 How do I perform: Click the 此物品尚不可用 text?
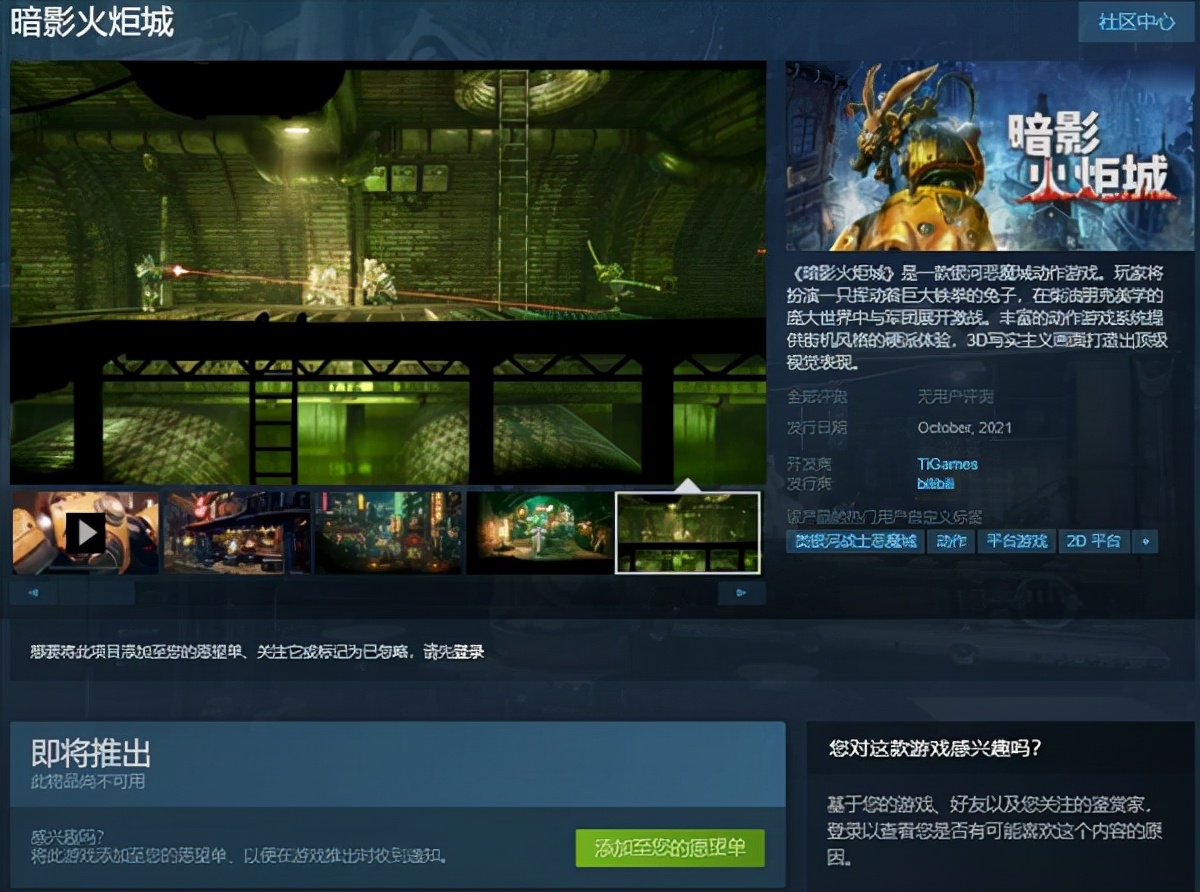(x=88, y=781)
